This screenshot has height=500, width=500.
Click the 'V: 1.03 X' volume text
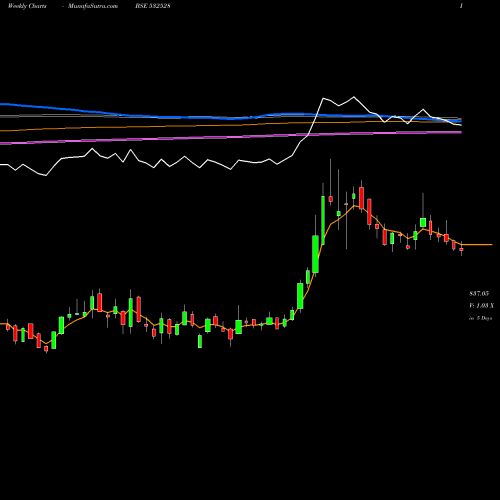click(x=481, y=306)
